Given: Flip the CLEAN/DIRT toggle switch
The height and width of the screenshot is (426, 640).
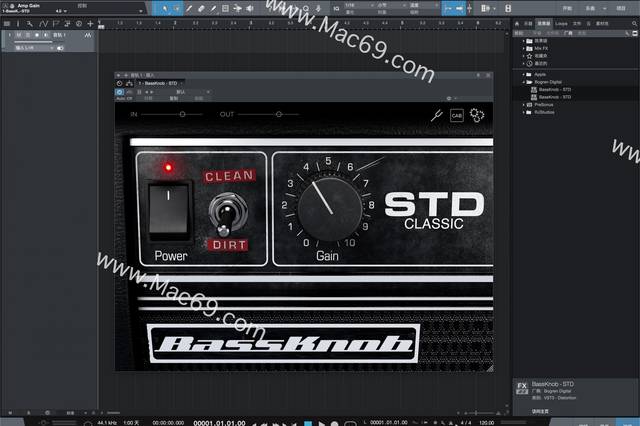Looking at the screenshot, I should point(227,214).
